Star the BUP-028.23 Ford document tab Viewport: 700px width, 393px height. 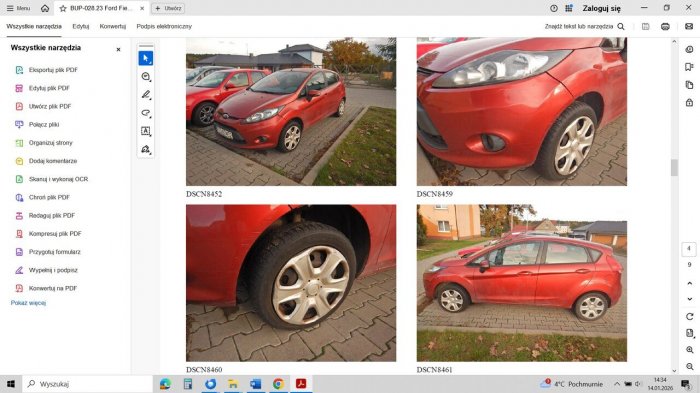[x=63, y=8]
